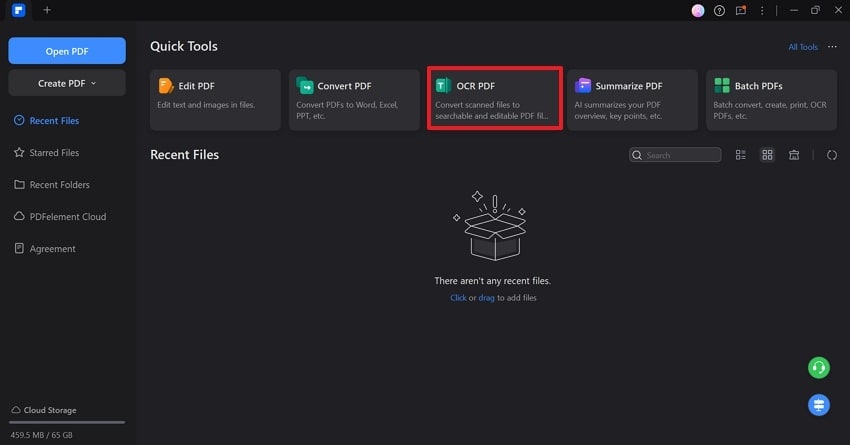Click 'There aren't any recent files.' text
The image size is (850, 445).
coord(492,281)
